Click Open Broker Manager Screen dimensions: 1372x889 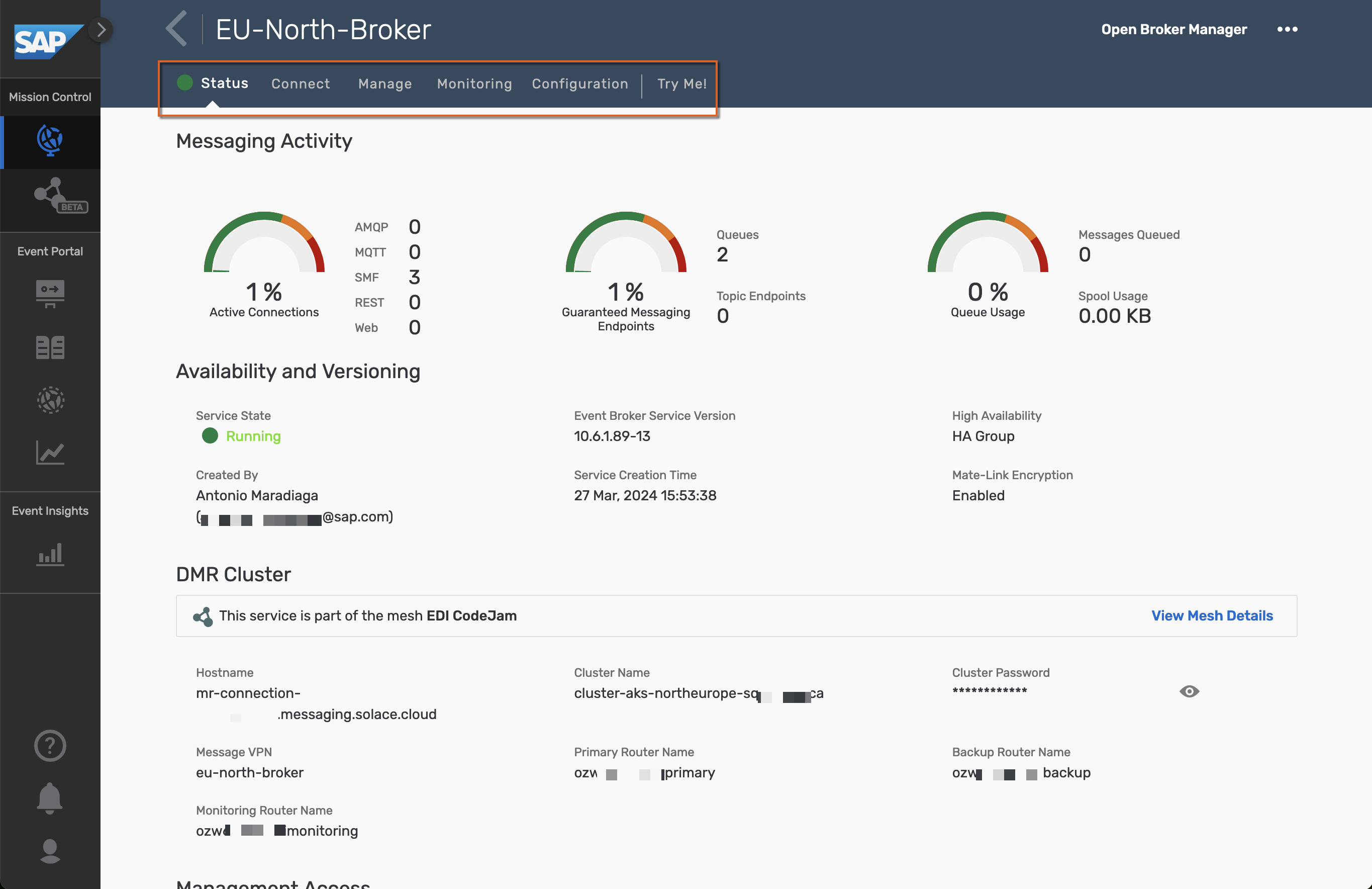tap(1173, 30)
